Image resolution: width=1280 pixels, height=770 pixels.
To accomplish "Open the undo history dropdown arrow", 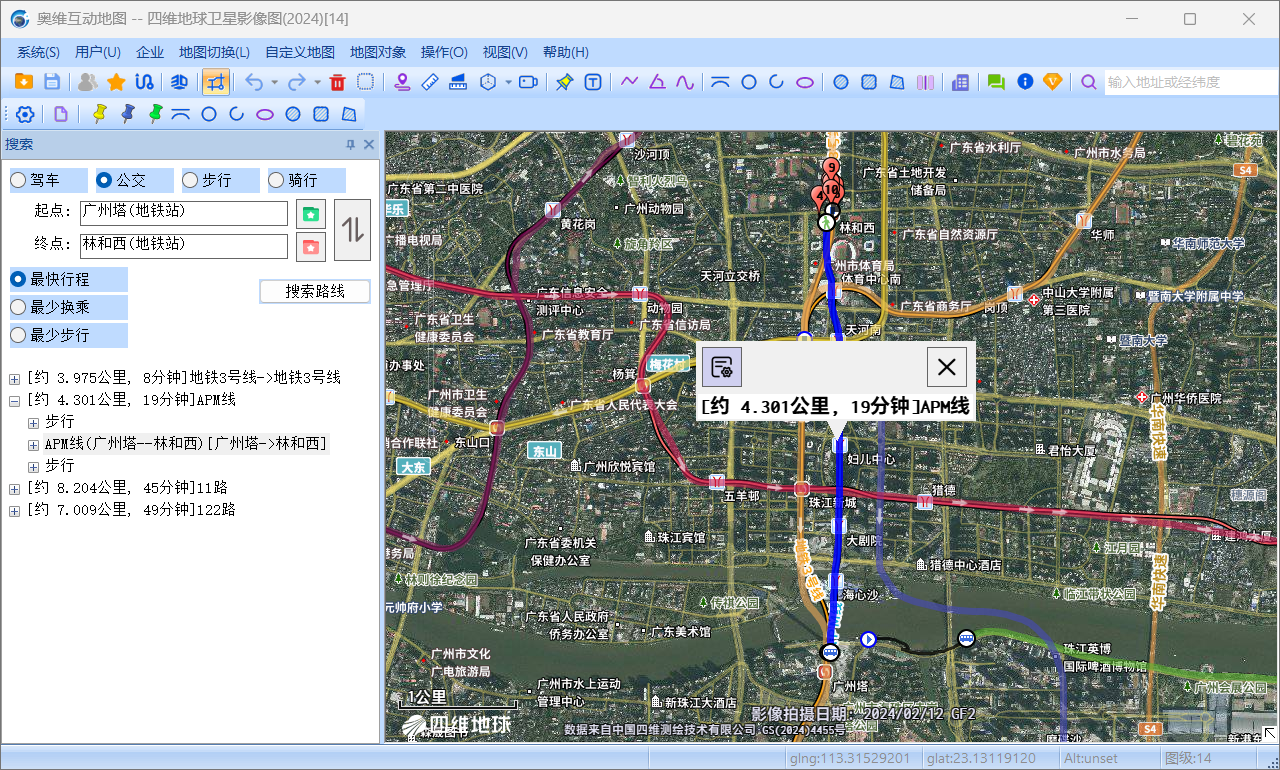I will click(x=274, y=82).
